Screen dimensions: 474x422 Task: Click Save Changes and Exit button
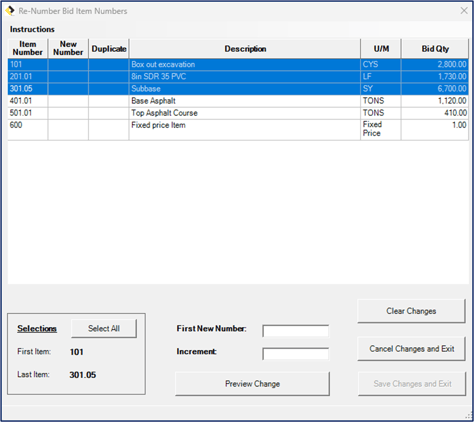[x=412, y=384]
